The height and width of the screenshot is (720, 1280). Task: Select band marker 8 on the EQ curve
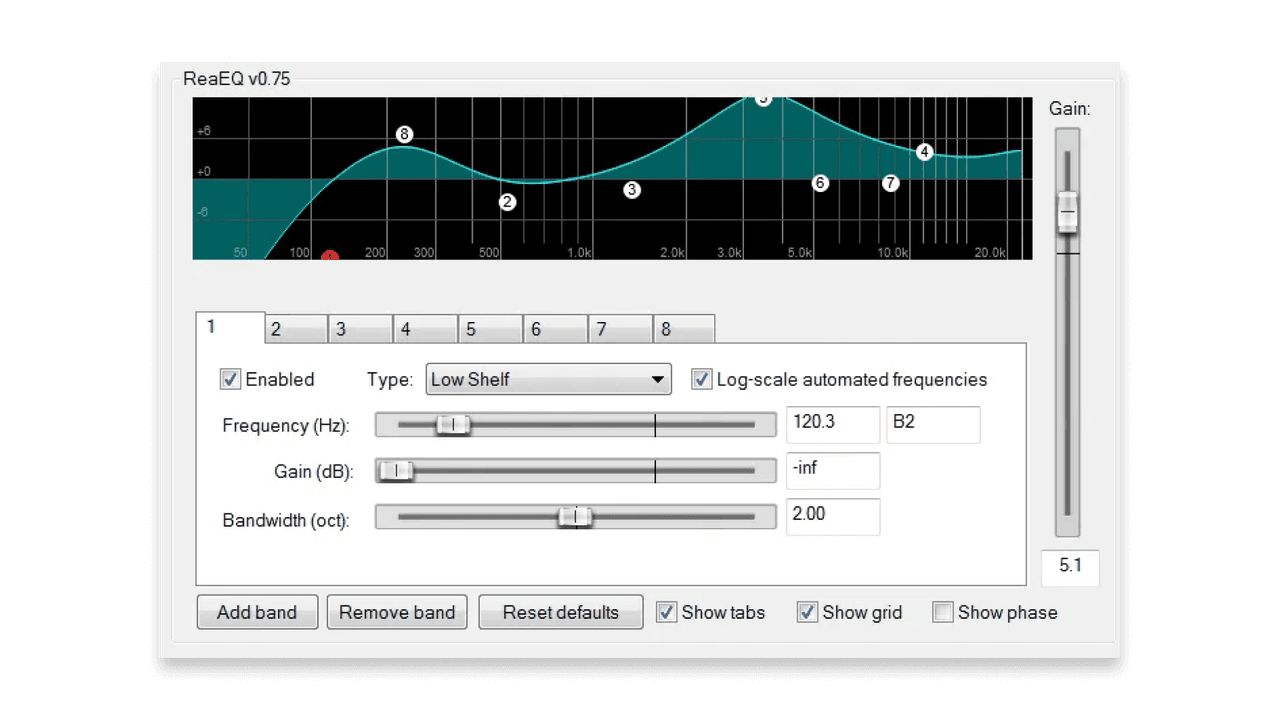[404, 134]
